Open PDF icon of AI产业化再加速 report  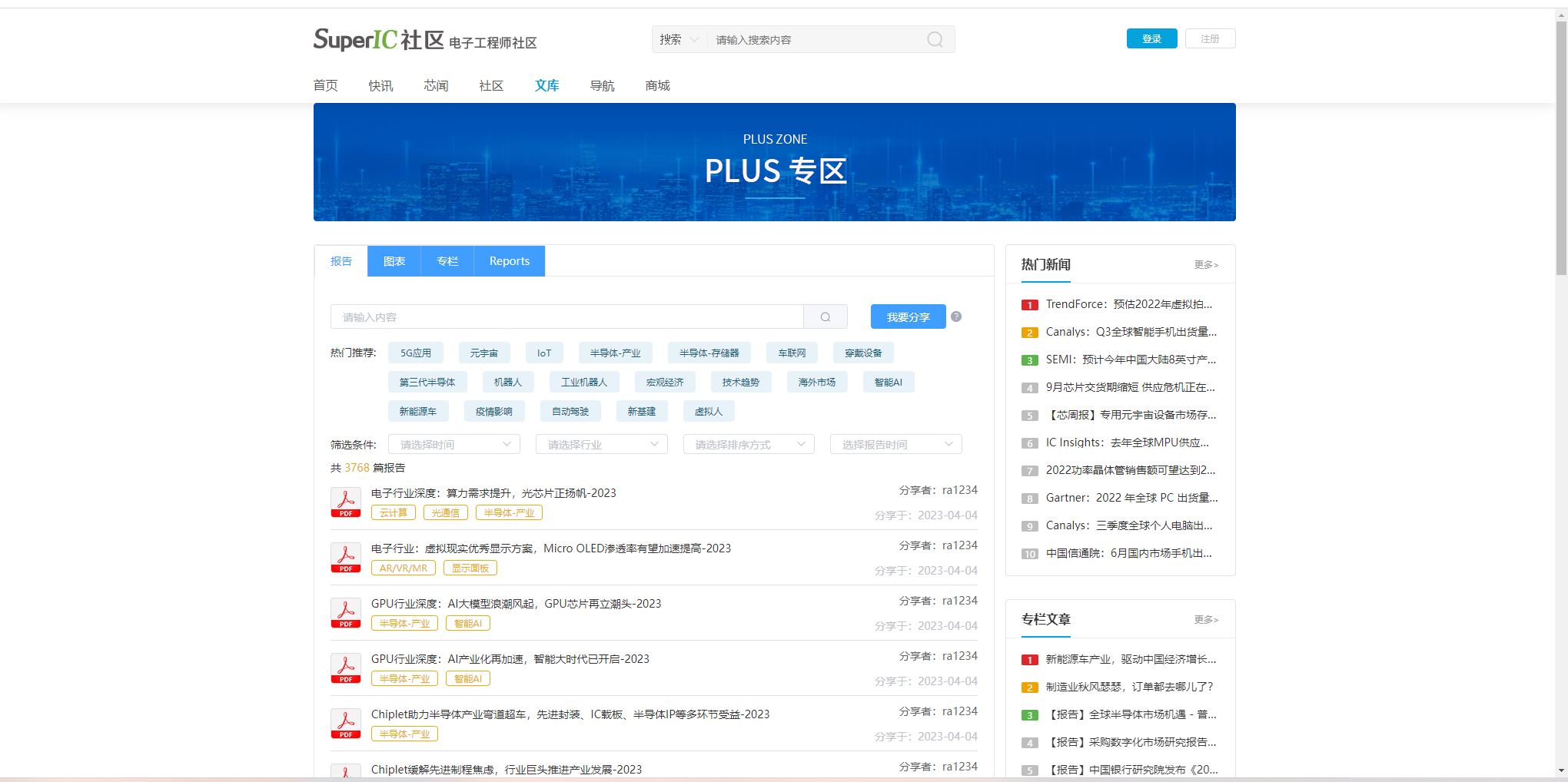pyautogui.click(x=346, y=669)
